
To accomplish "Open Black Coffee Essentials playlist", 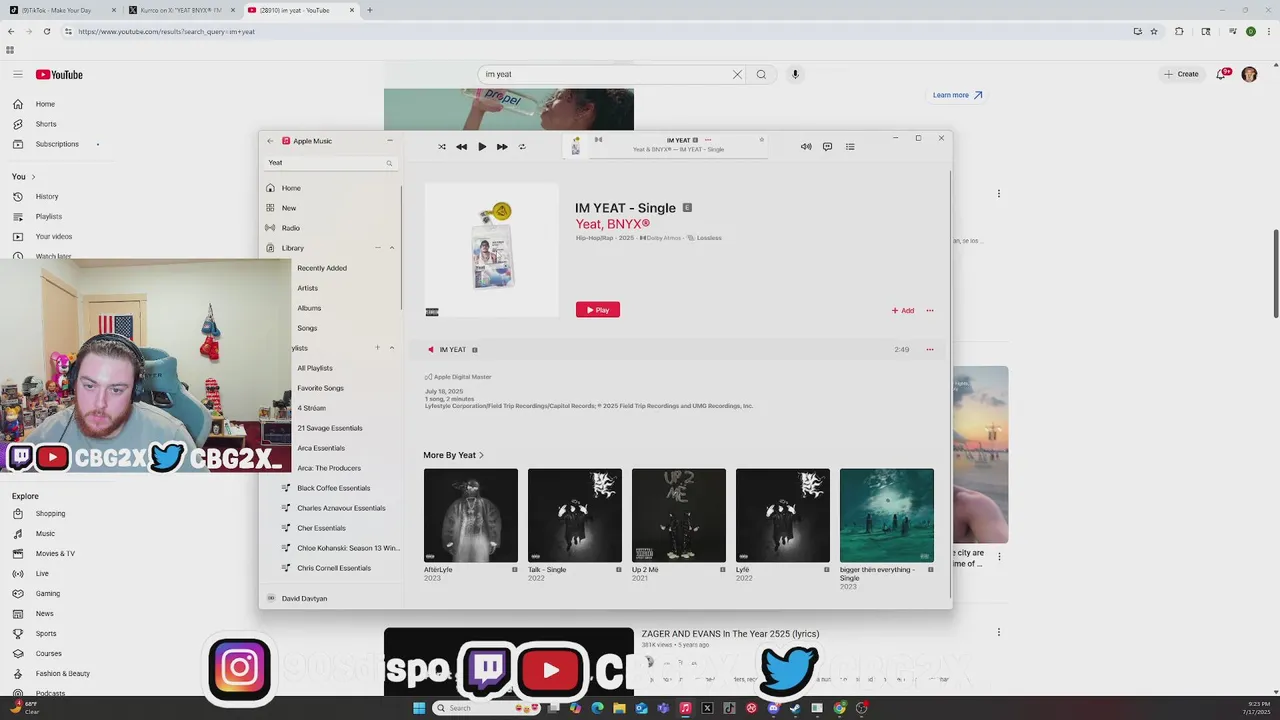I will pos(333,488).
